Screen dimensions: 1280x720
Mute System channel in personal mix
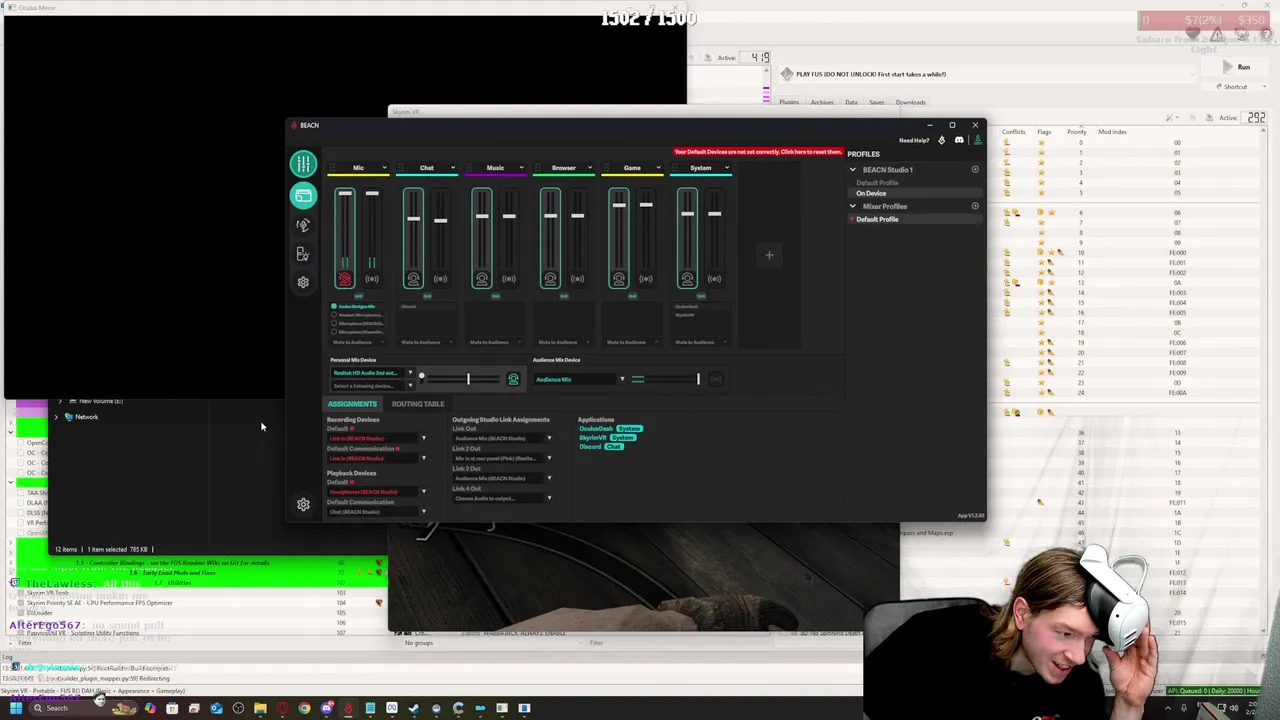(687, 279)
